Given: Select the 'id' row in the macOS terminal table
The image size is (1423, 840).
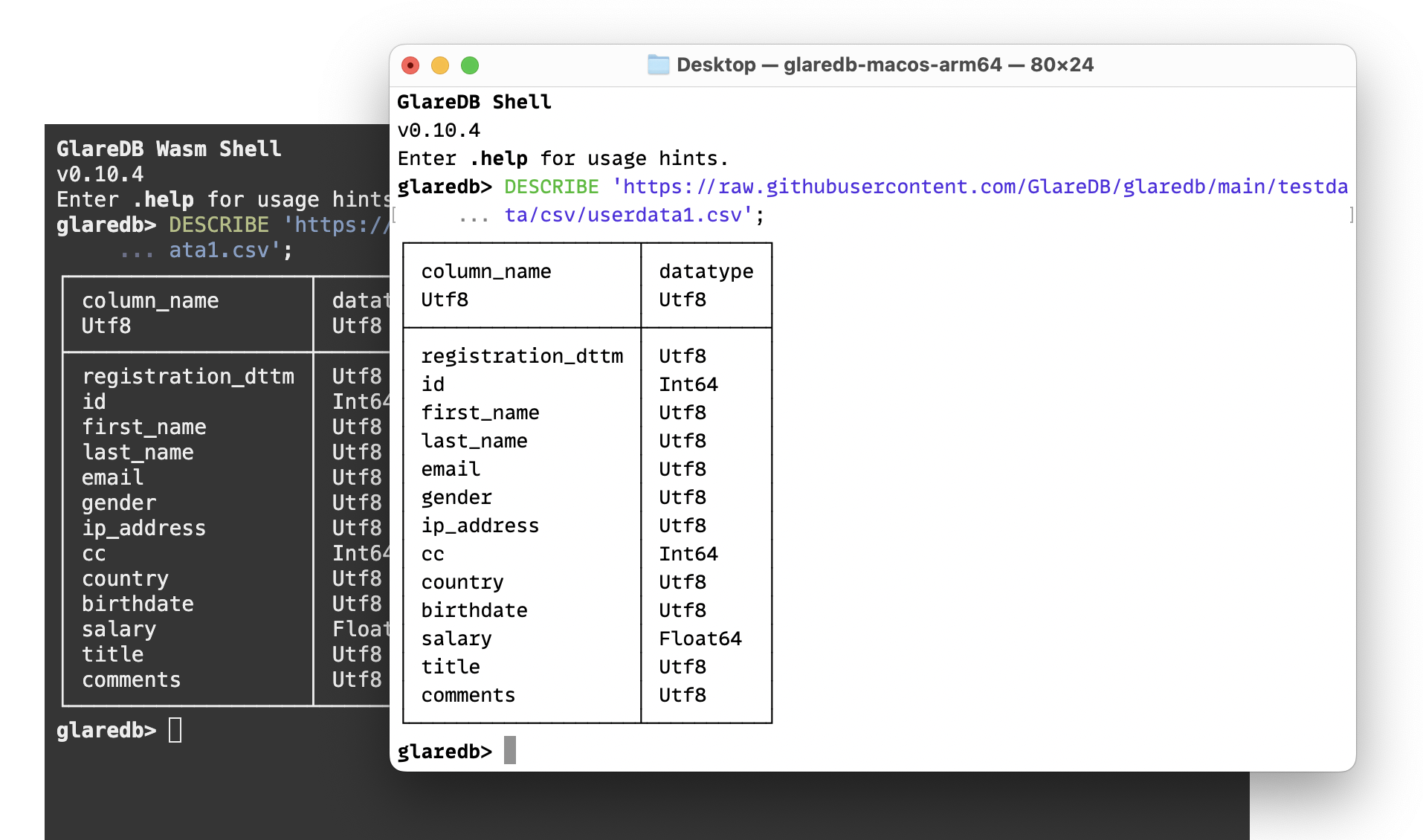Looking at the screenshot, I should [x=433, y=384].
